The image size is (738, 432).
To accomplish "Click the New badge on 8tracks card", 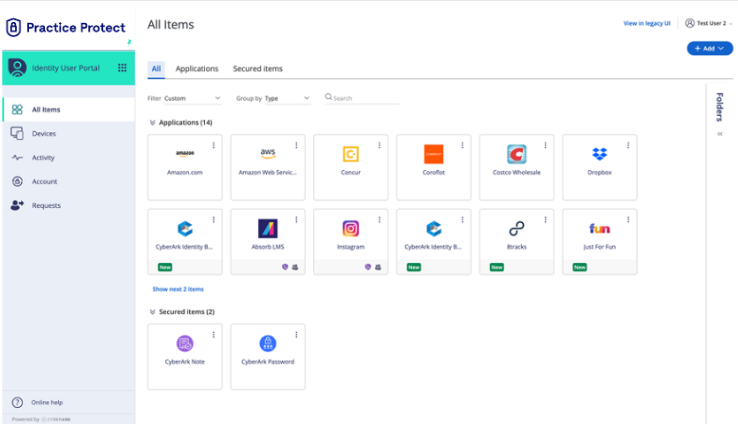I will tap(497, 267).
